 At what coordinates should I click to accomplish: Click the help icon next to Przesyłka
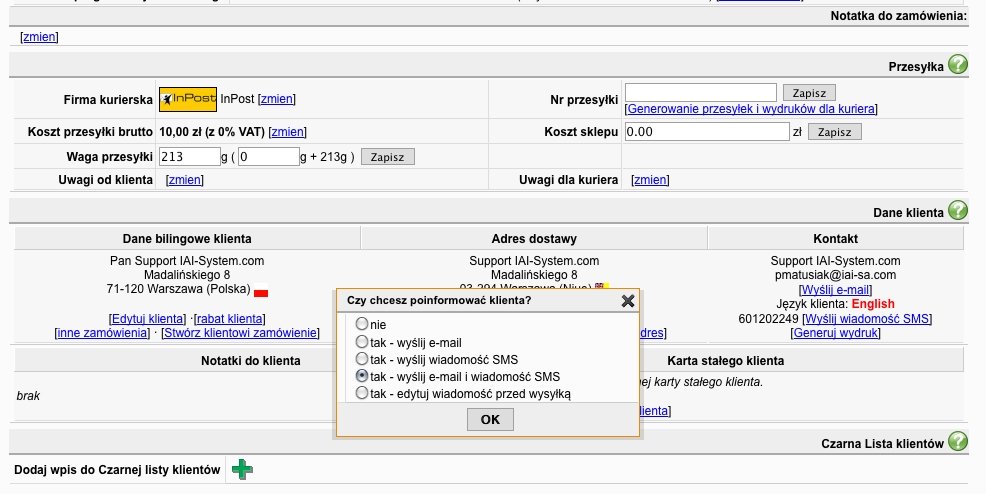pos(957,66)
